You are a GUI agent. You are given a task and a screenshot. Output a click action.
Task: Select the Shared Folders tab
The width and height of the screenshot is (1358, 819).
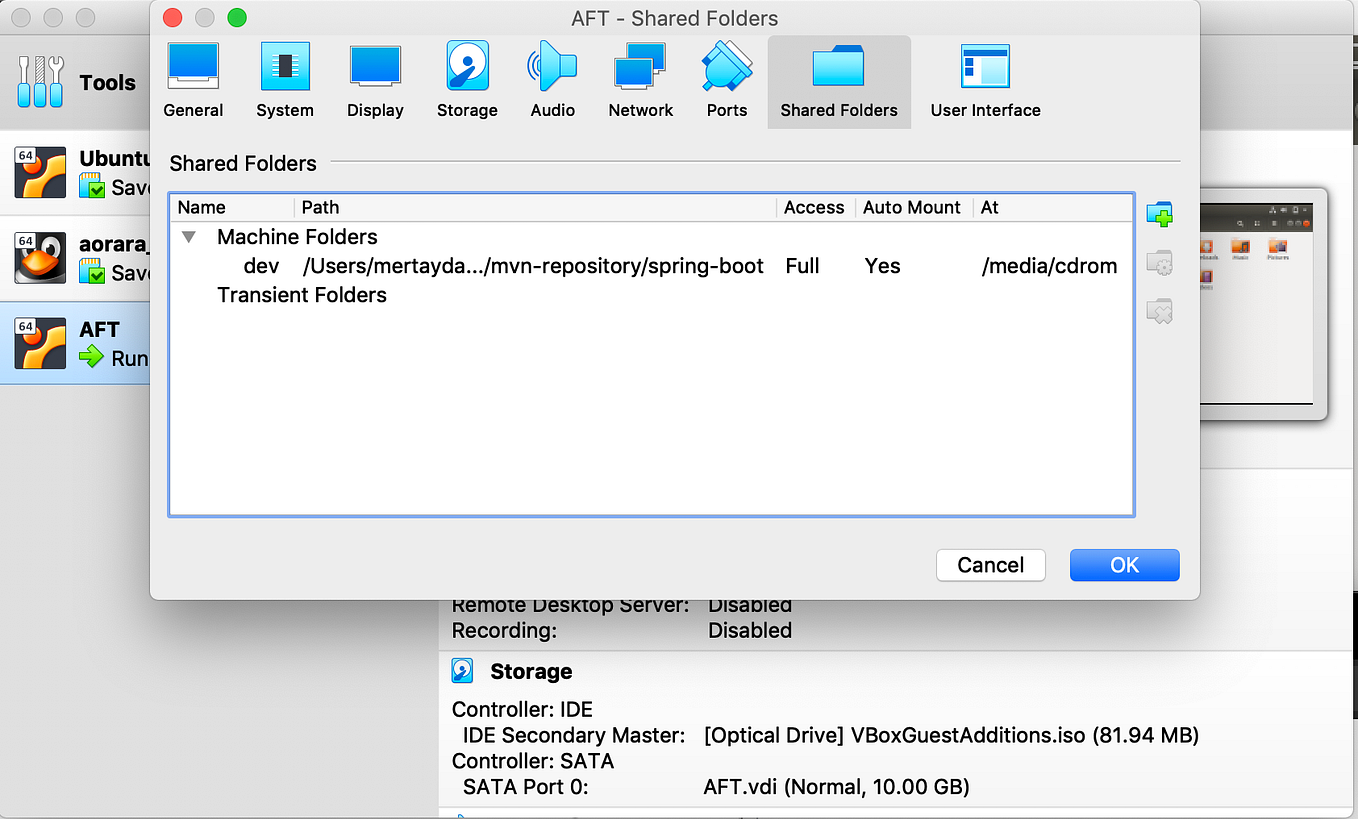[x=839, y=80]
